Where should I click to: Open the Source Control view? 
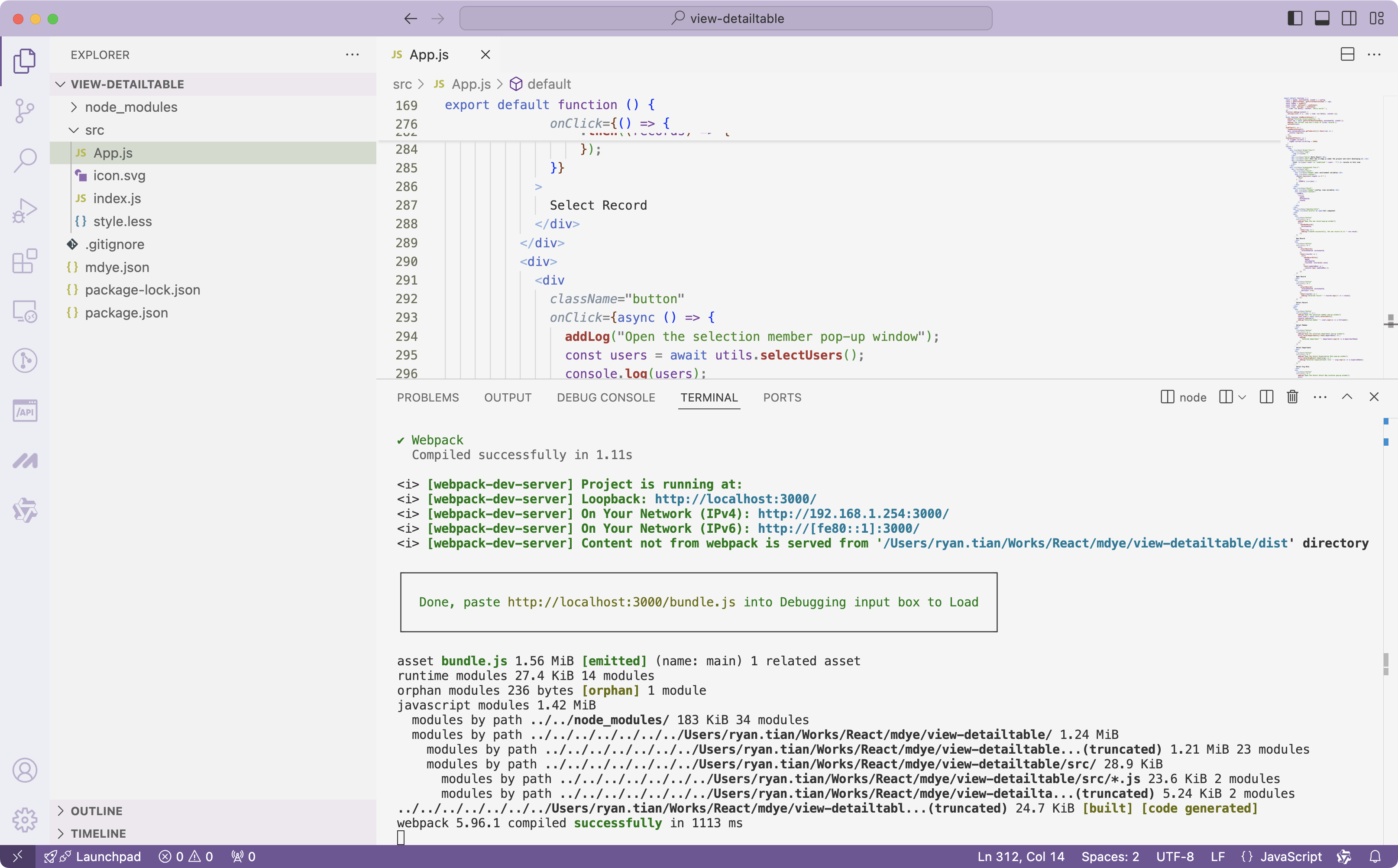(25, 110)
